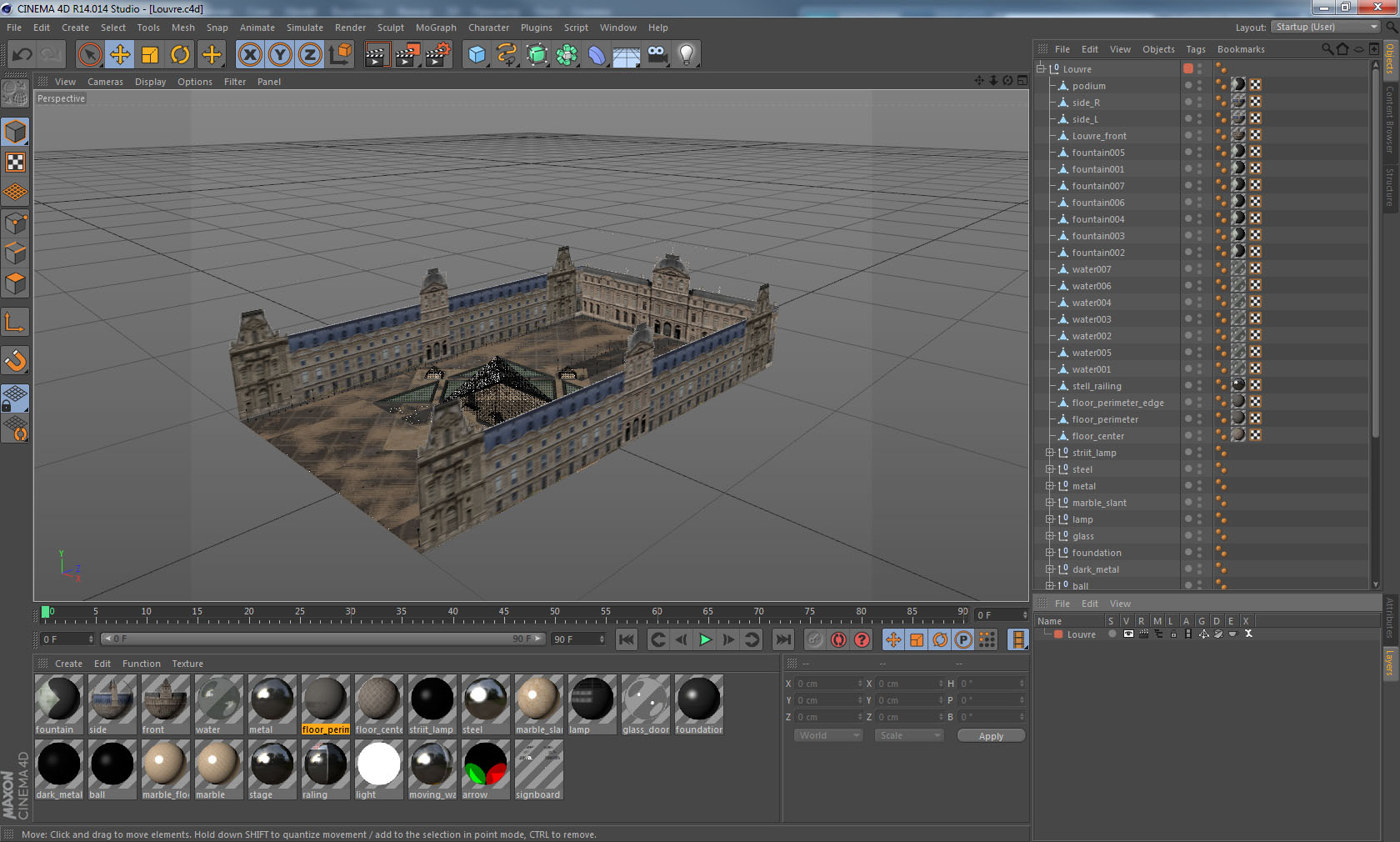Screen dimensions: 1400x842
Task: Expand the glass group
Action: pos(1050,536)
